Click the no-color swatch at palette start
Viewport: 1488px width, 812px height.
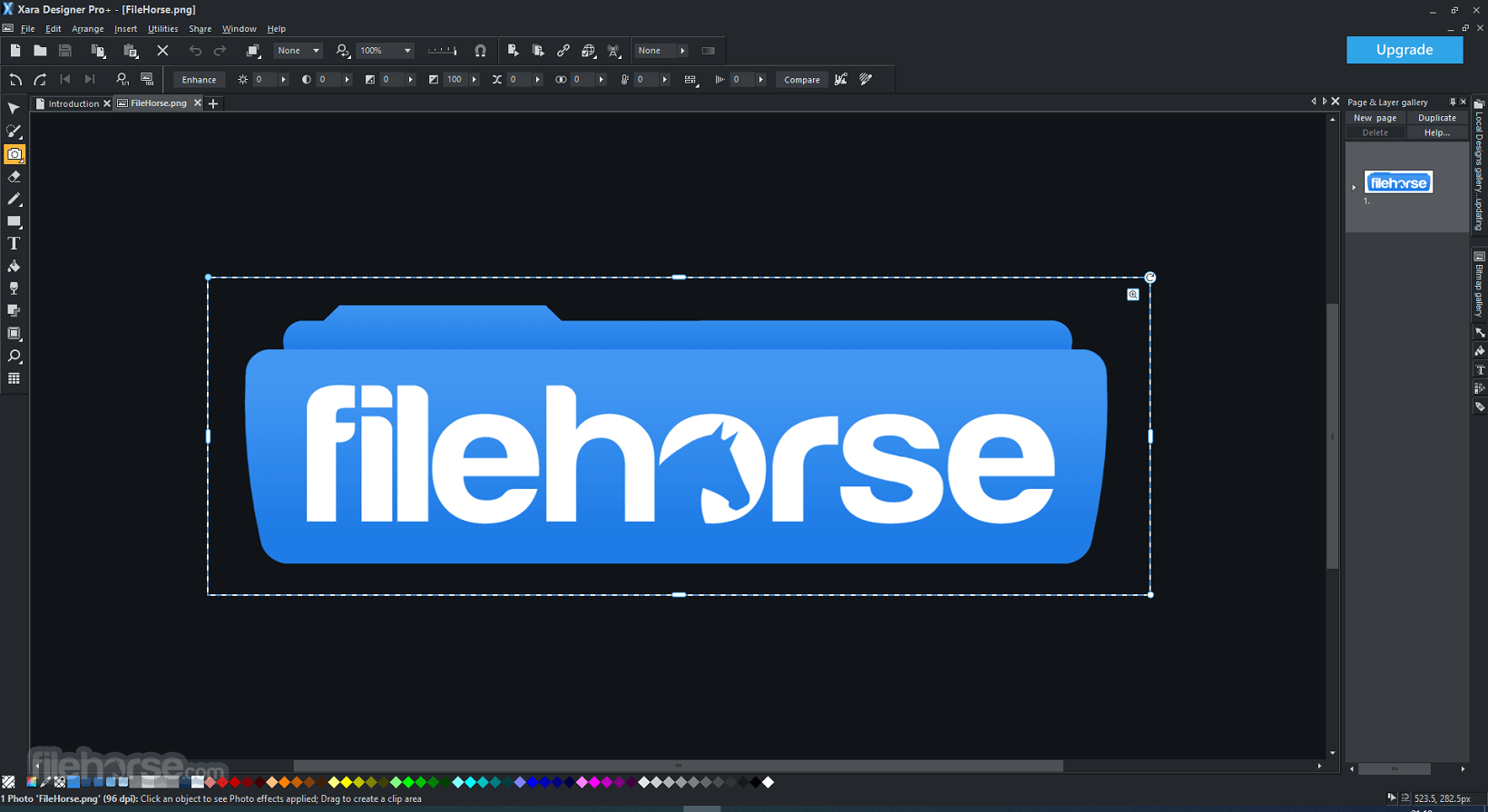(x=8, y=782)
